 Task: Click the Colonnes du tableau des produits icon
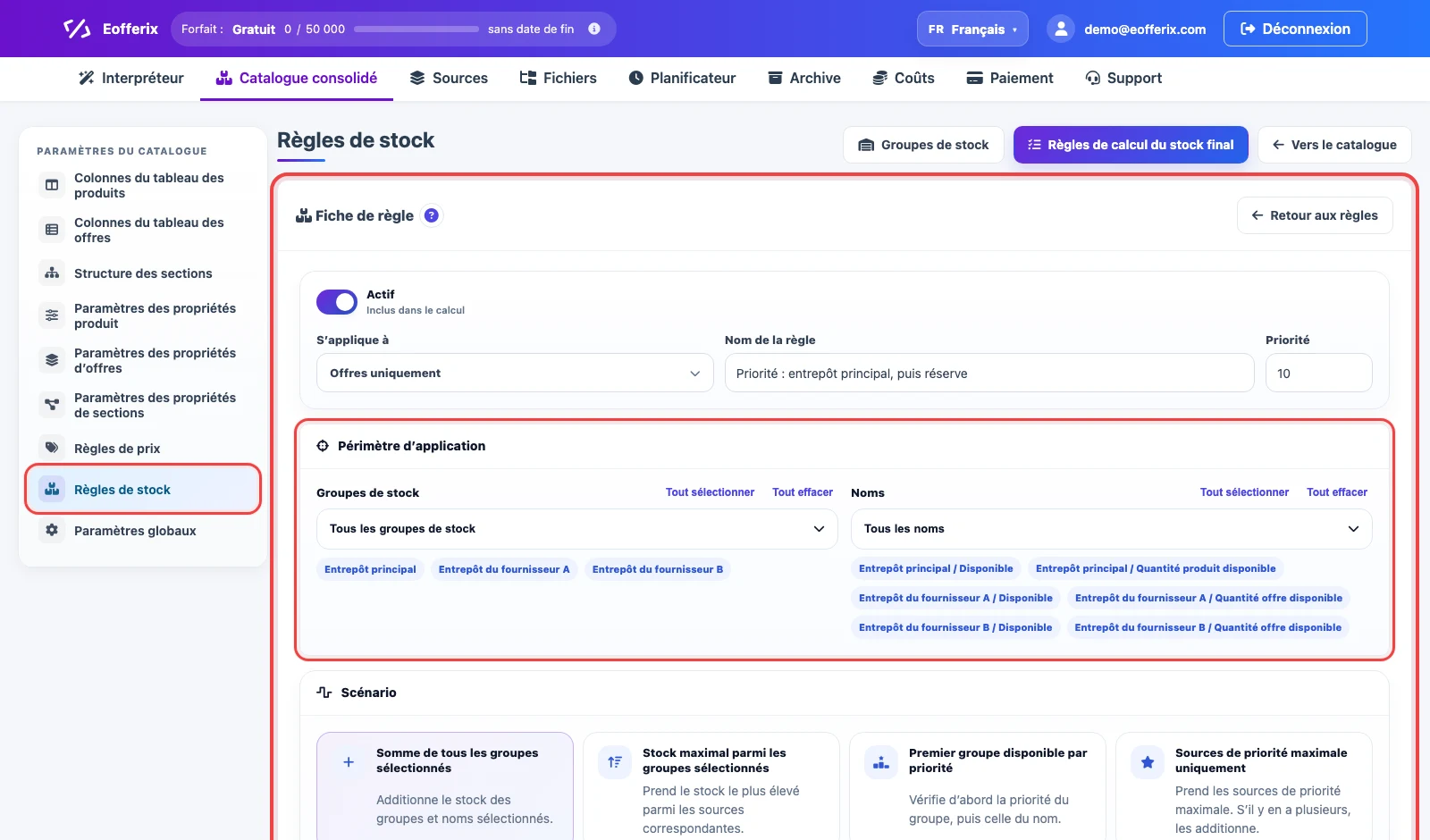52,185
